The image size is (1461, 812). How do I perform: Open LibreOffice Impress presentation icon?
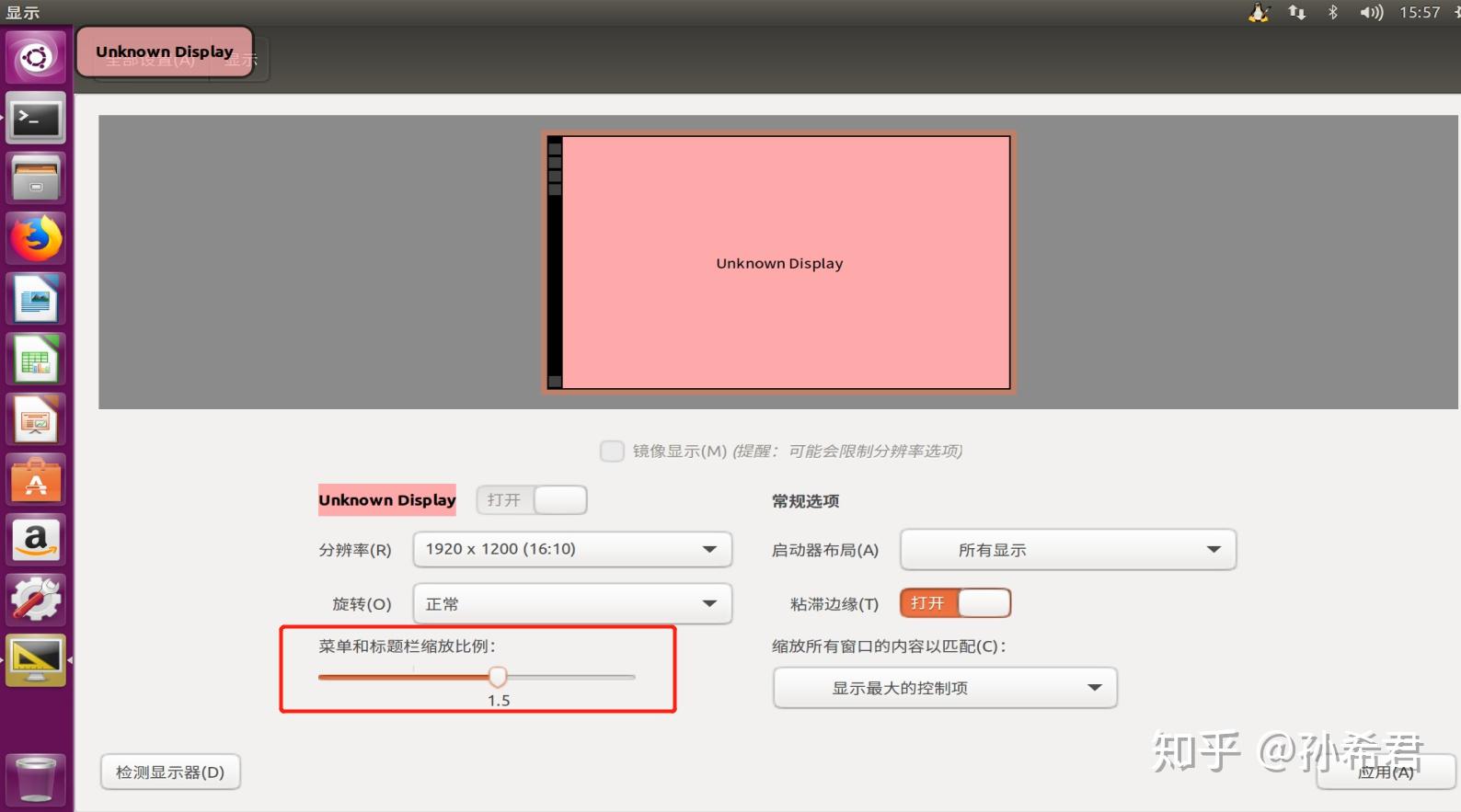tap(36, 420)
